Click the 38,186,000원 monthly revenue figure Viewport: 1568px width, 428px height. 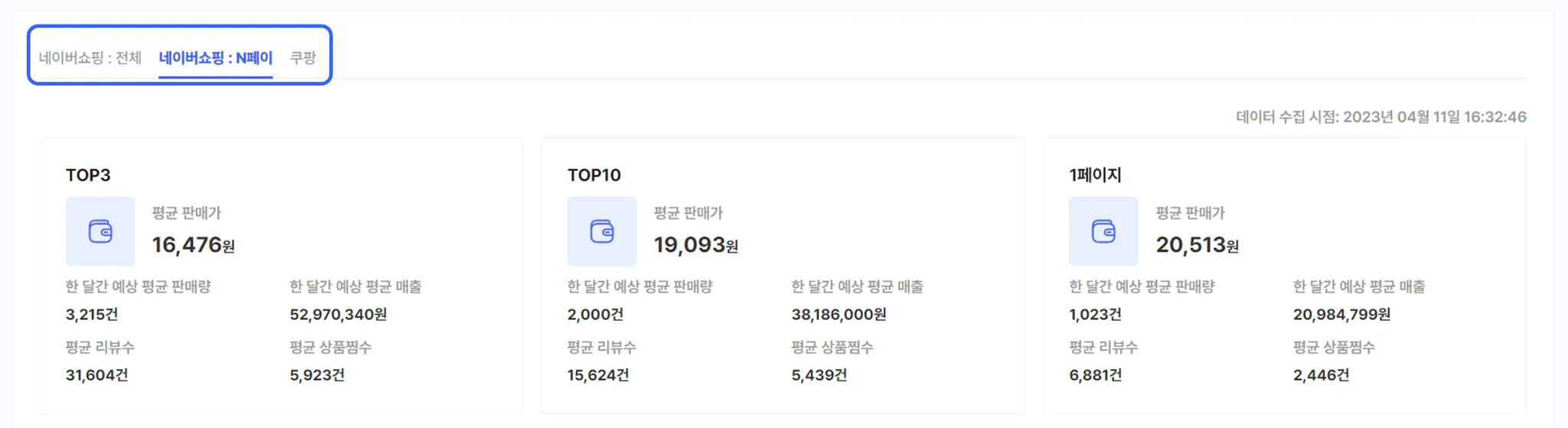pos(838,315)
